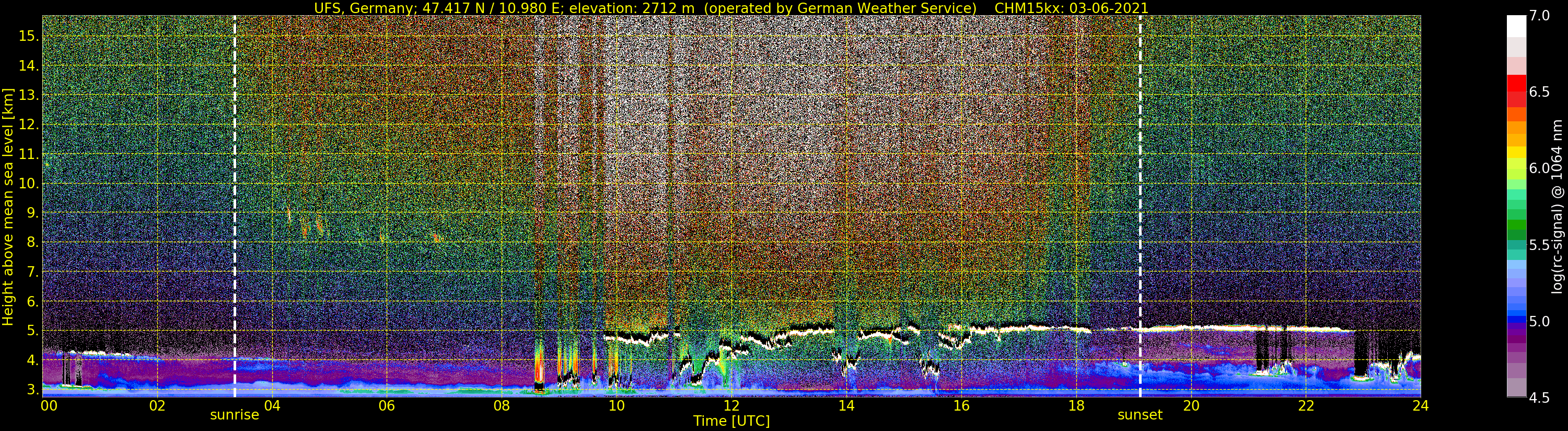
Task: Select the time-axis tick label '00'
Action: (48, 405)
